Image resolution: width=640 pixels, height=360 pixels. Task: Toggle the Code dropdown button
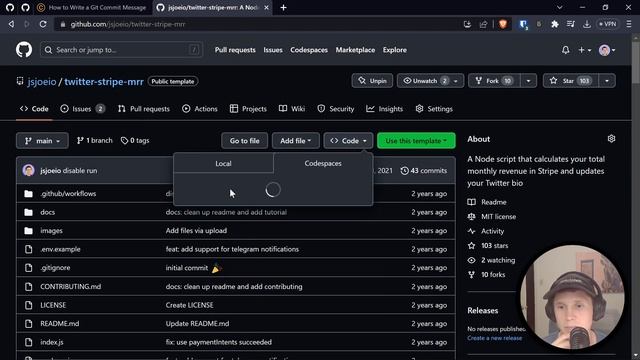pyautogui.click(x=348, y=140)
